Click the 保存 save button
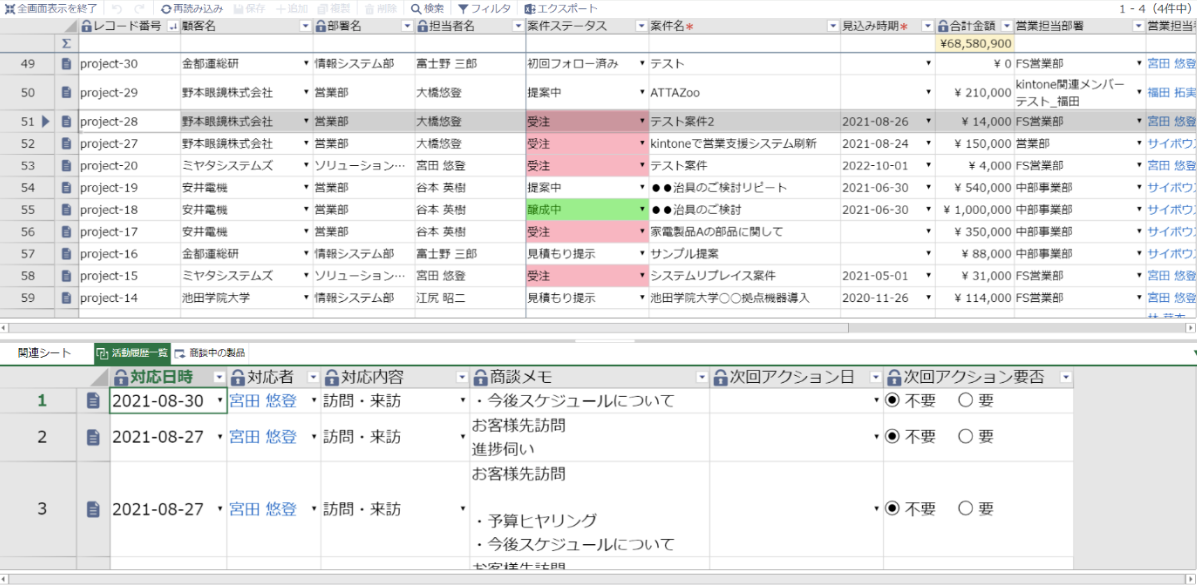This screenshot has height=588, width=1197. click(x=248, y=9)
